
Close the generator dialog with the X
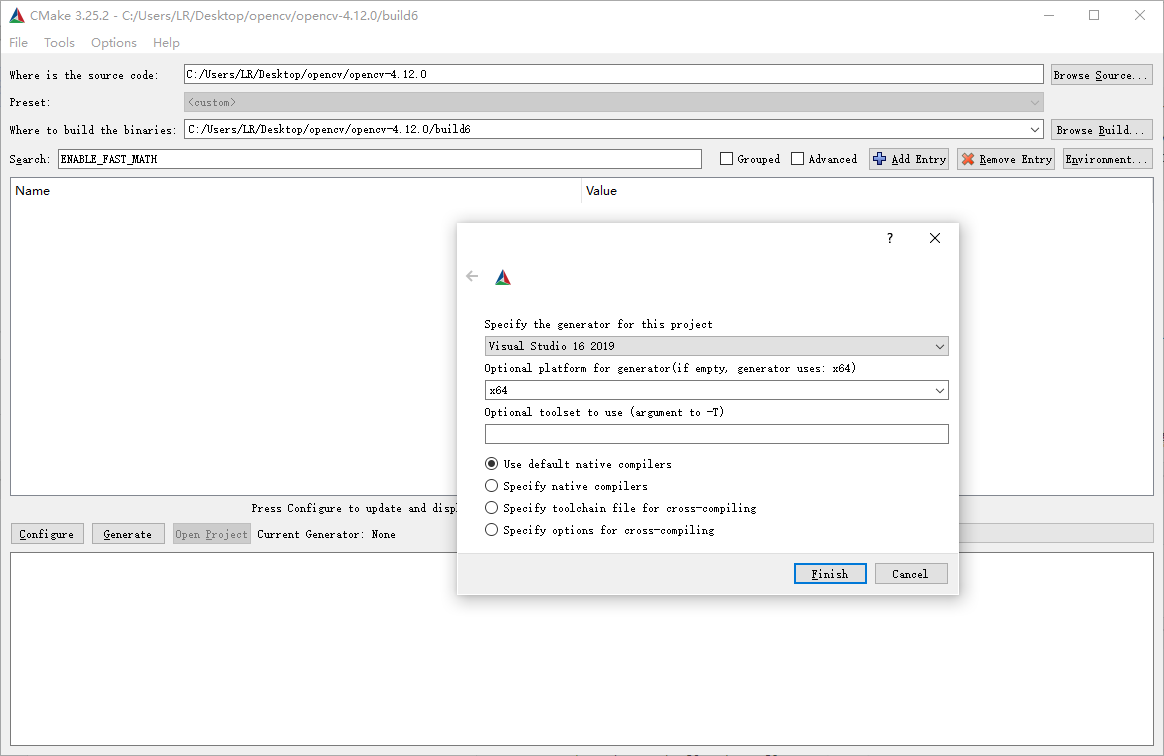(935, 238)
